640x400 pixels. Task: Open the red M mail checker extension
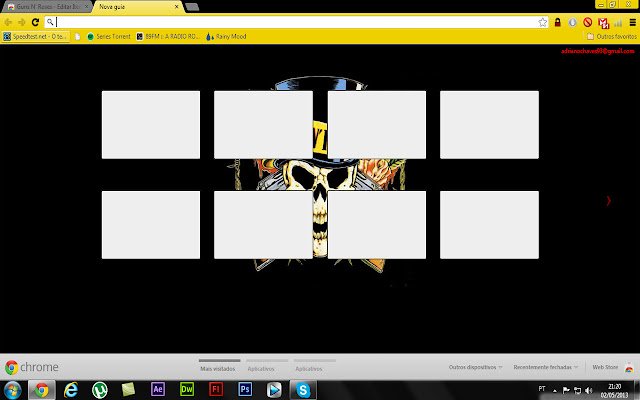pos(603,23)
